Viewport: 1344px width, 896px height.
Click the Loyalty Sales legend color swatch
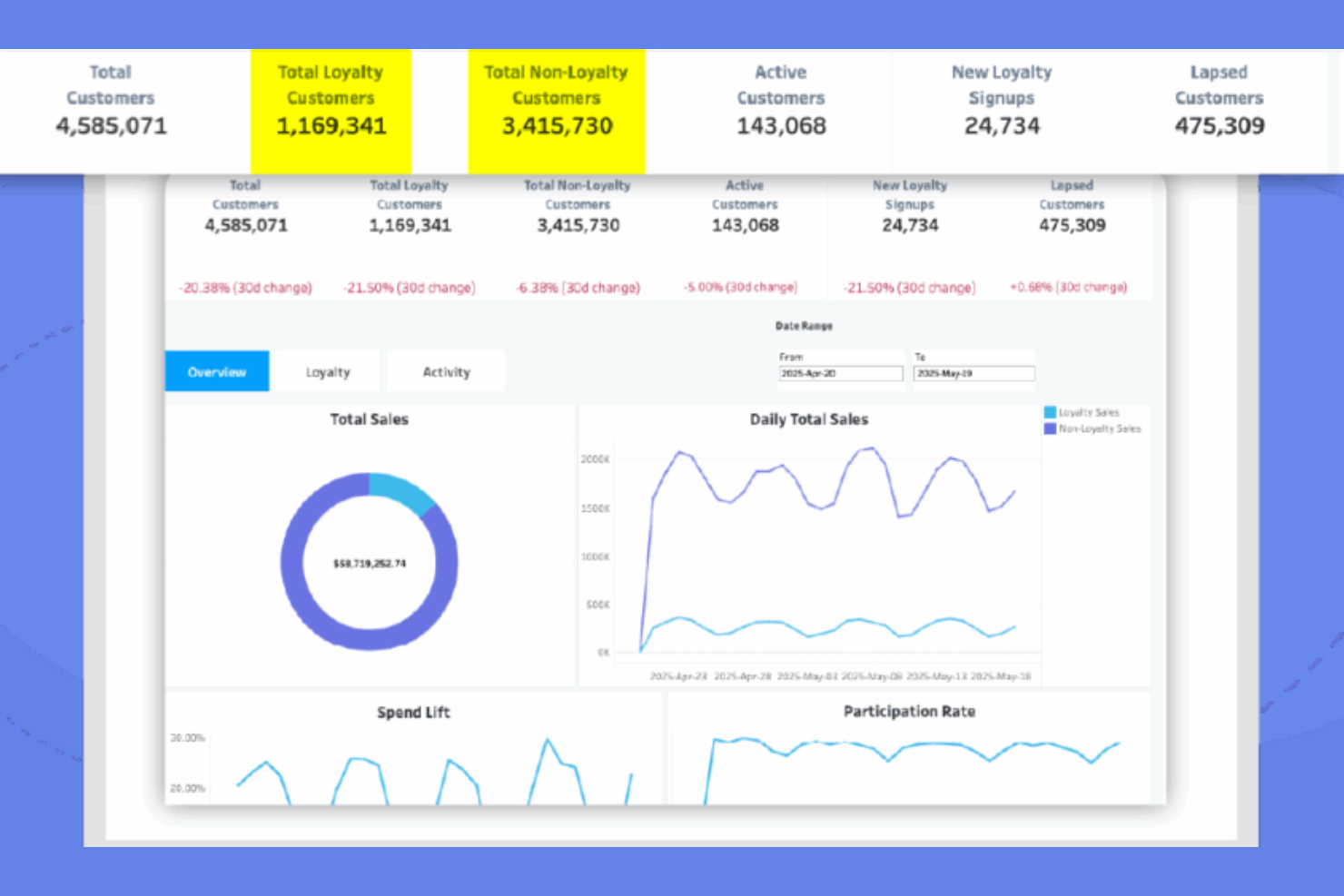(1050, 412)
